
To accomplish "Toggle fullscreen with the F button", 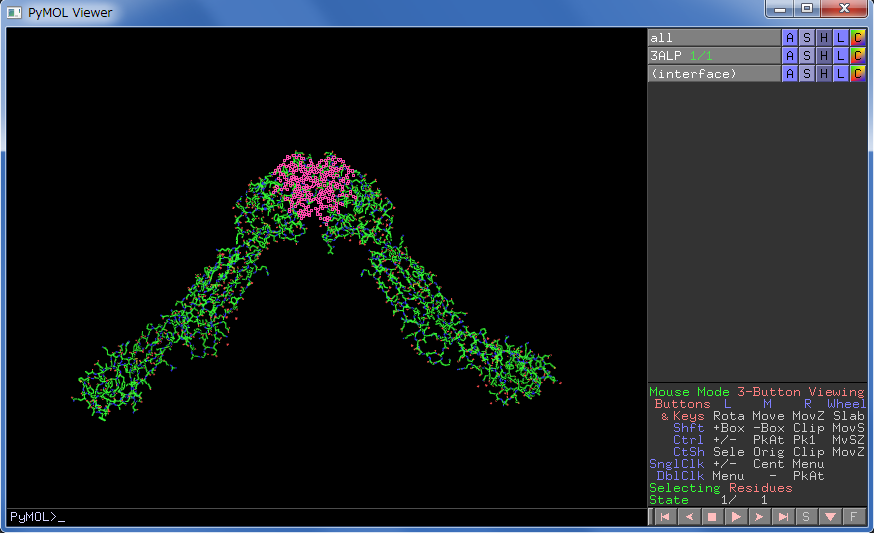I will point(854,516).
